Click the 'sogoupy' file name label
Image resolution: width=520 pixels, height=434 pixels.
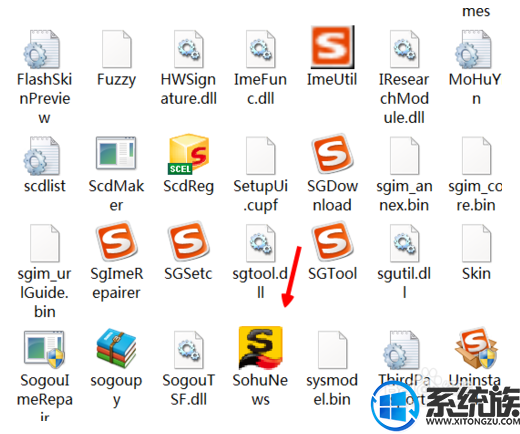(116, 391)
